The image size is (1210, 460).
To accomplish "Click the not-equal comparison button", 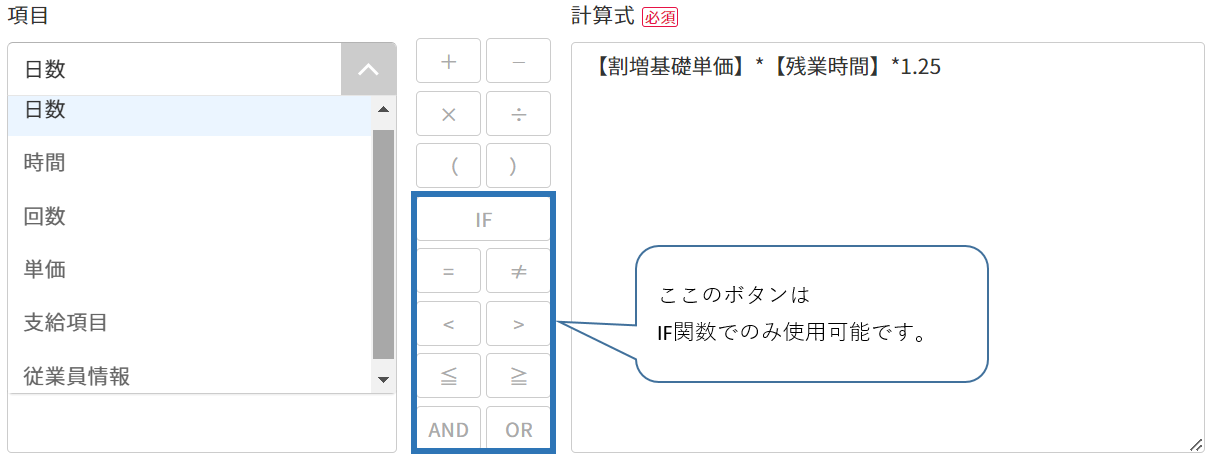I will click(518, 272).
